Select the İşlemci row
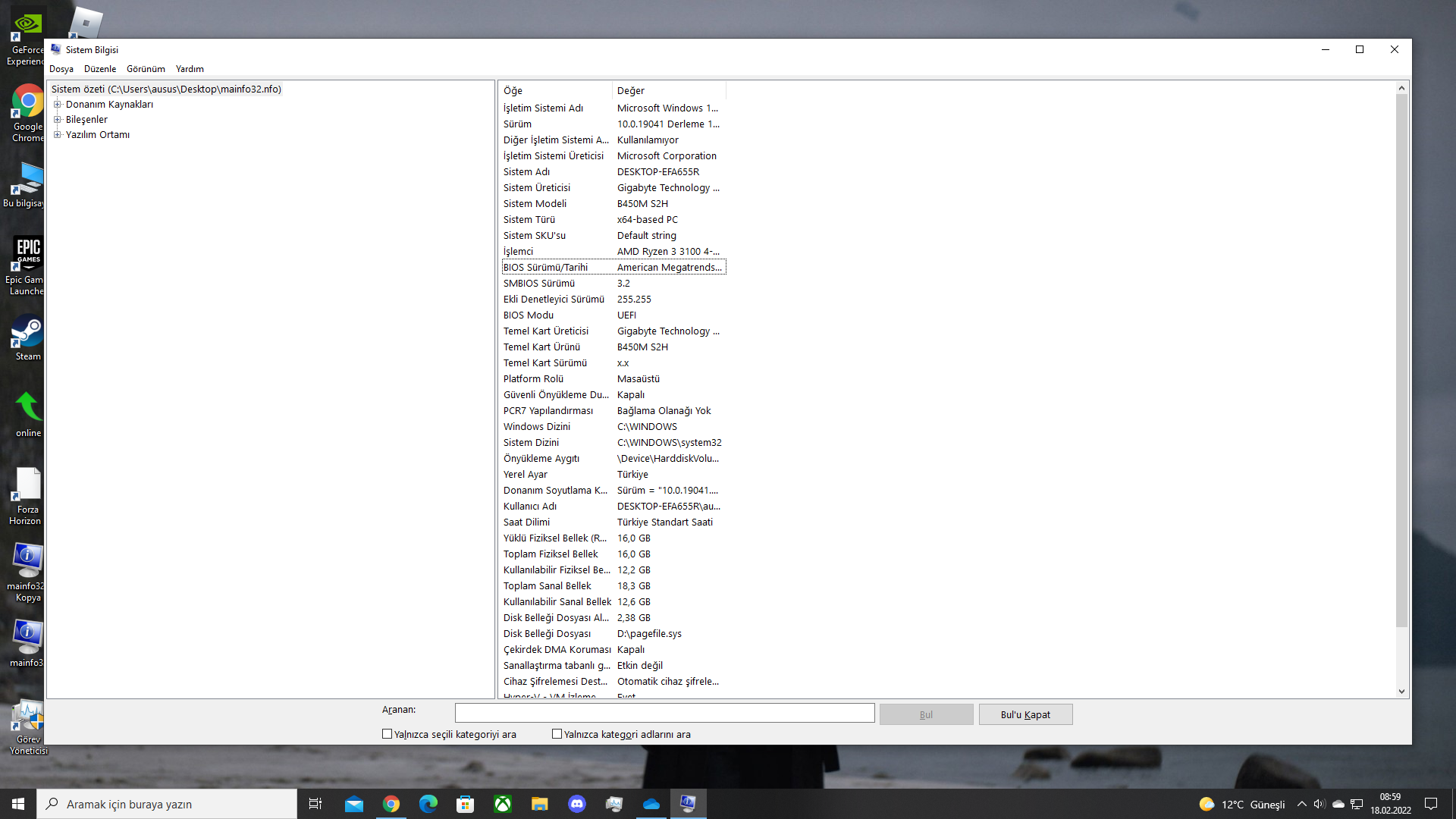 click(613, 251)
